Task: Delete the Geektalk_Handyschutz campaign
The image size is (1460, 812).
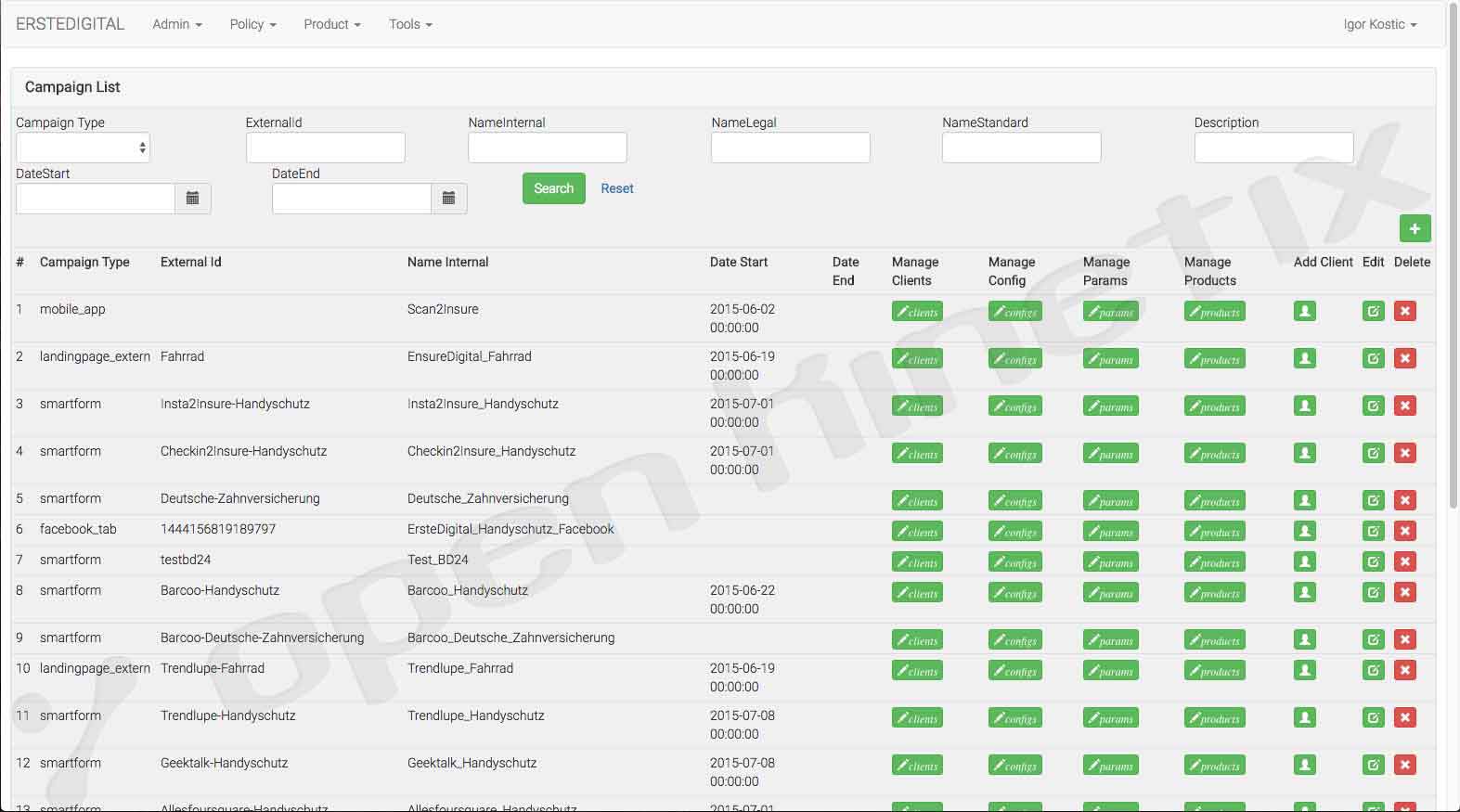Action: pyautogui.click(x=1405, y=765)
